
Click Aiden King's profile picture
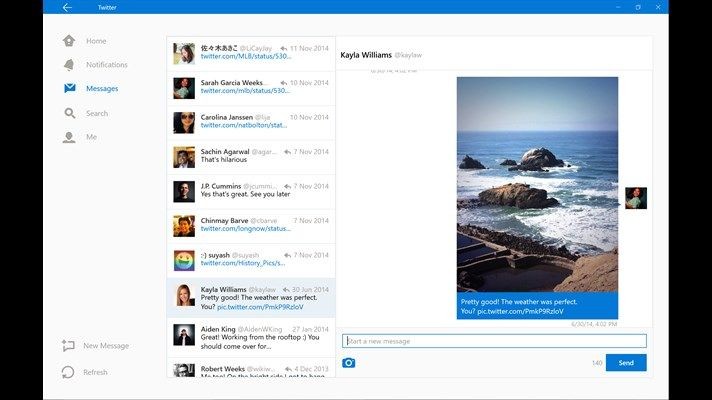coord(184,335)
